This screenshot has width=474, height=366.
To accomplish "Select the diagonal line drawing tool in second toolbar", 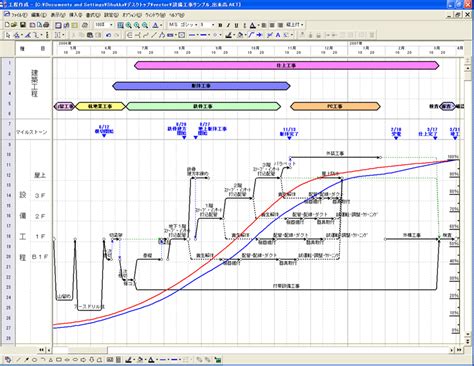I will pos(154,35).
